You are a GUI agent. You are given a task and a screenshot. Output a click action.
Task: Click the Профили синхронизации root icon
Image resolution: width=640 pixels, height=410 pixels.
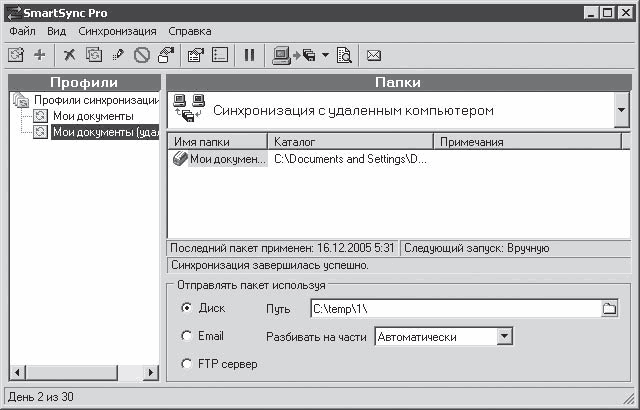[x=21, y=100]
